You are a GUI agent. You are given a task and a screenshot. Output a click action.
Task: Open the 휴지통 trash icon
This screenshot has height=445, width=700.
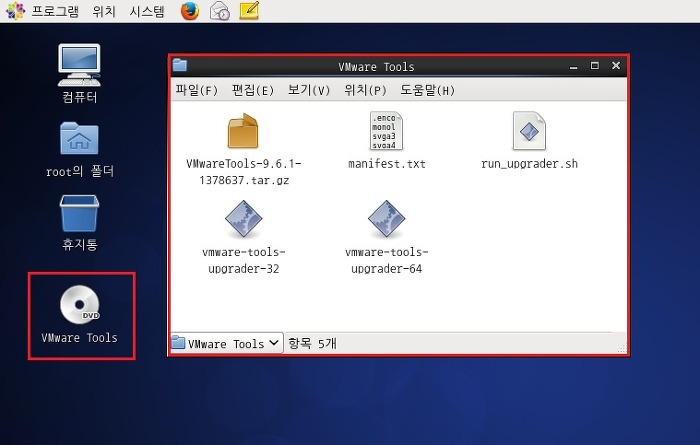79,213
